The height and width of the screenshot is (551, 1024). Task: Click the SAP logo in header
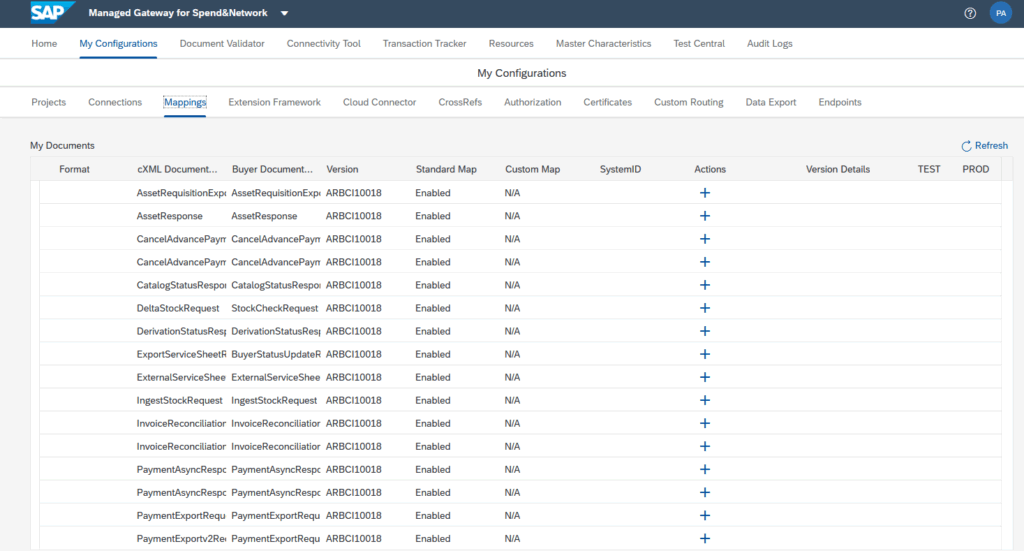pyautogui.click(x=49, y=13)
